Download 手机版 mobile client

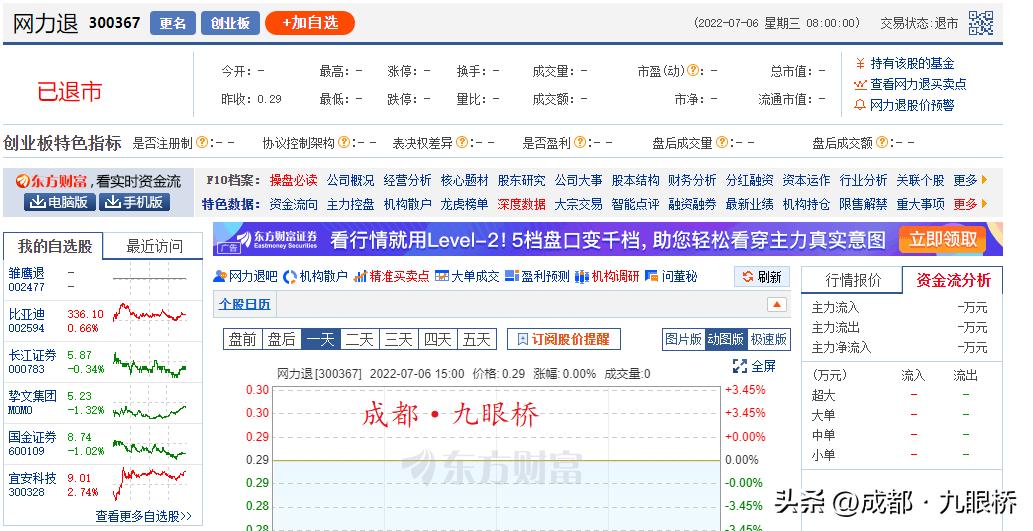pyautogui.click(x=134, y=202)
